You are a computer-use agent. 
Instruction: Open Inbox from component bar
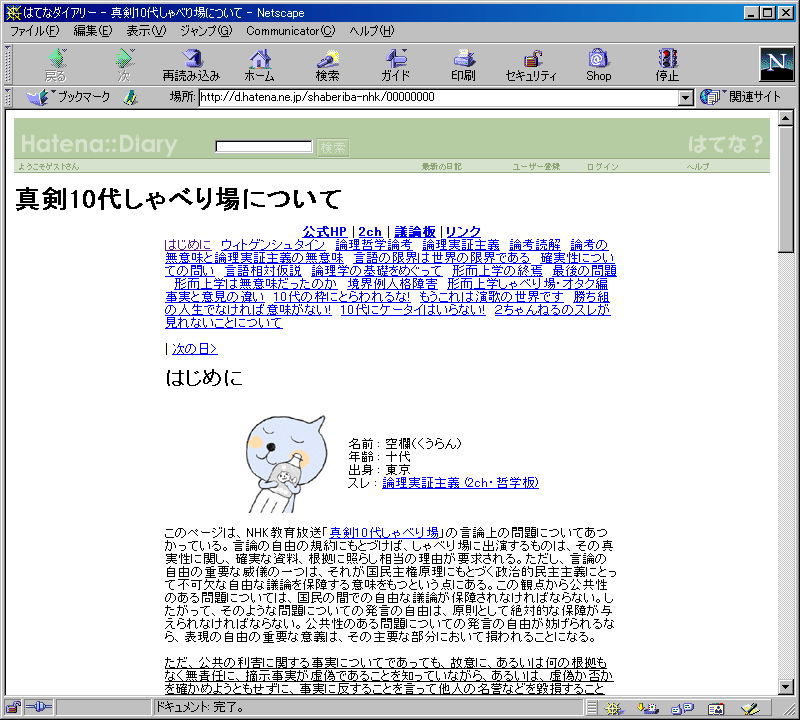tap(647, 708)
